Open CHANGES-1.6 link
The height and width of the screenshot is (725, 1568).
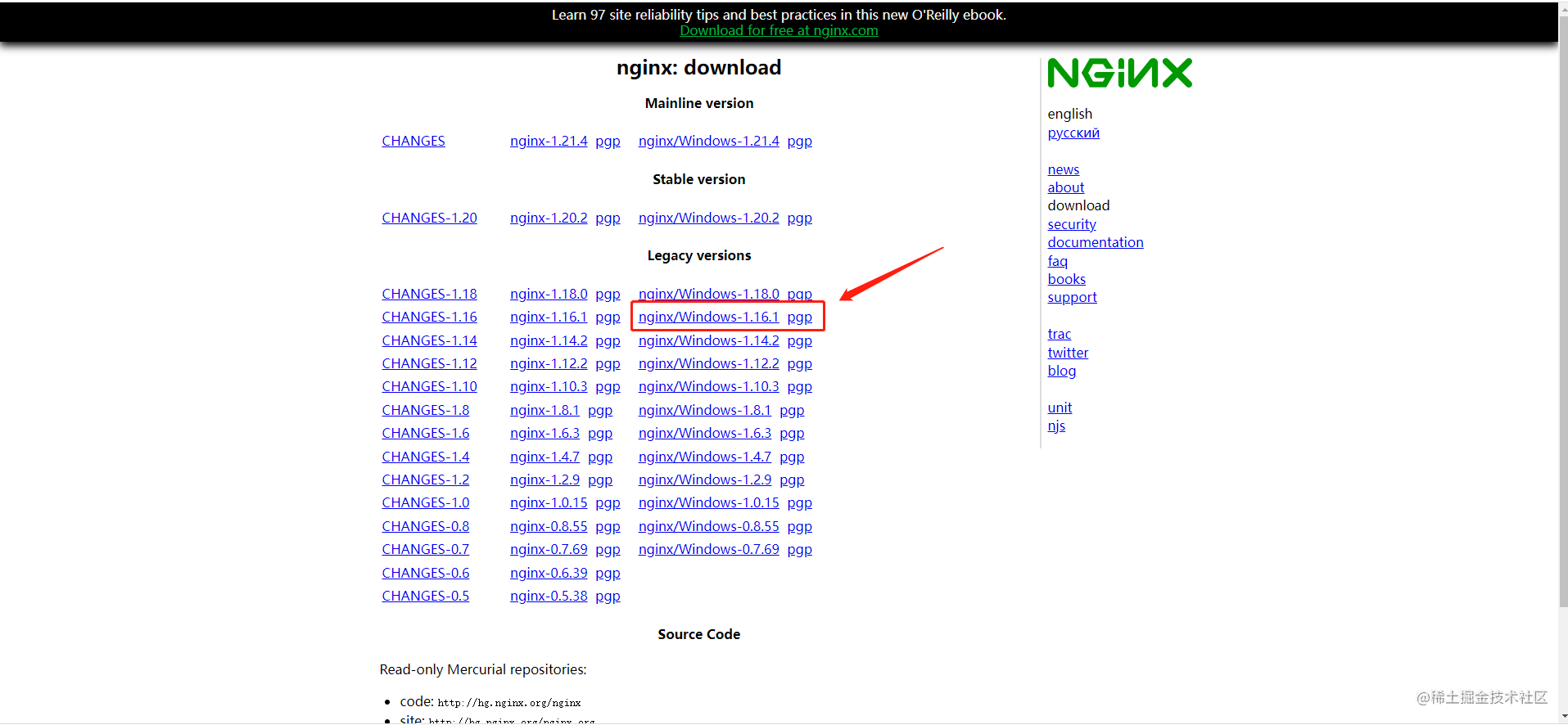(x=426, y=433)
